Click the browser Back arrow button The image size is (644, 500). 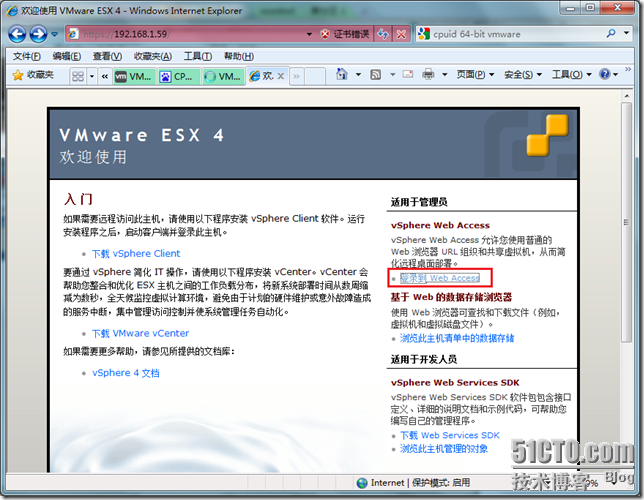pyautogui.click(x=17, y=34)
